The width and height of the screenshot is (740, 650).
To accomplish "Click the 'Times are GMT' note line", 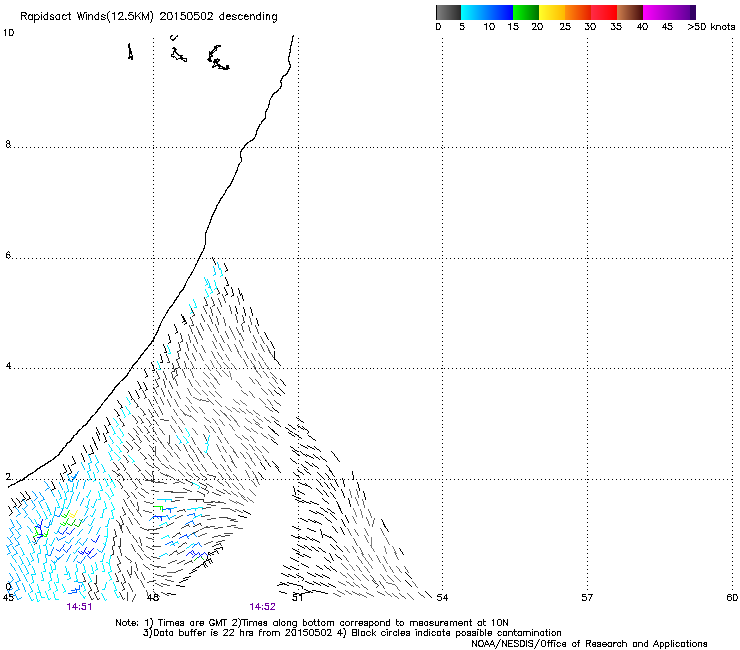I will point(312,623).
